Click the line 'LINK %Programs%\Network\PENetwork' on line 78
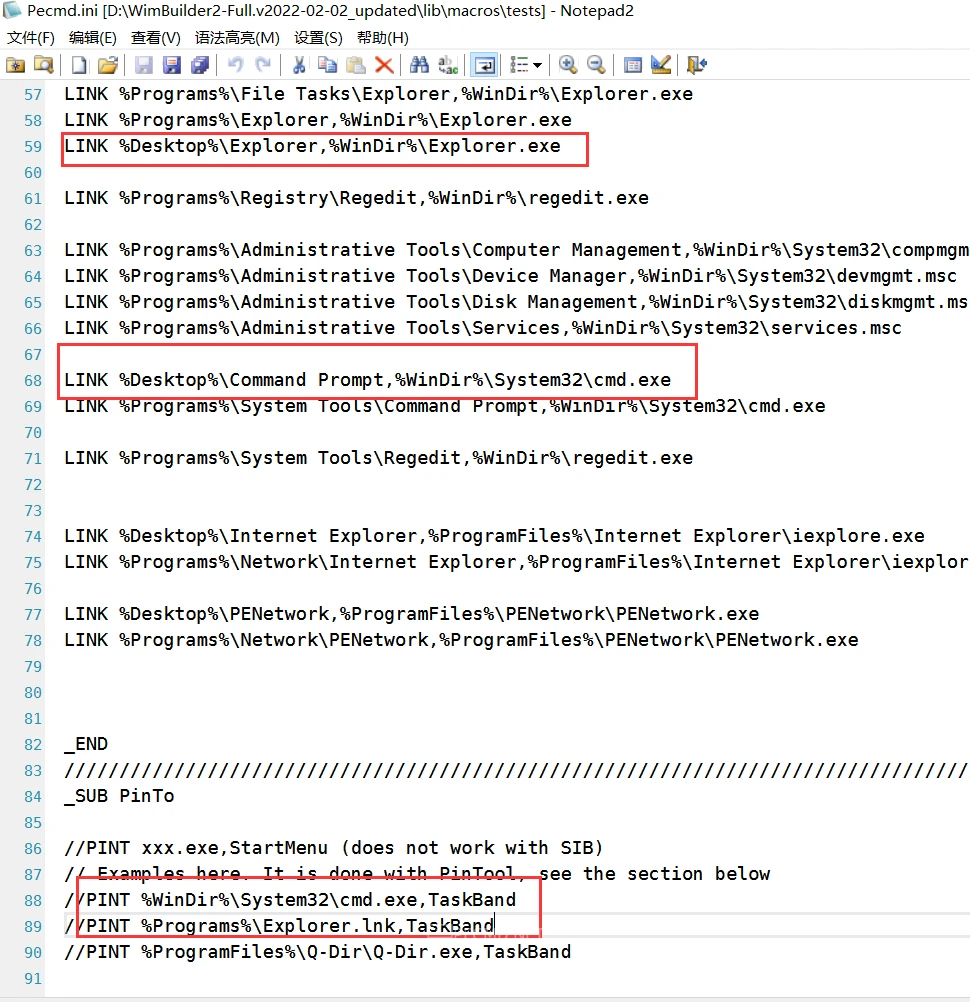The width and height of the screenshot is (970, 1002). (461, 640)
